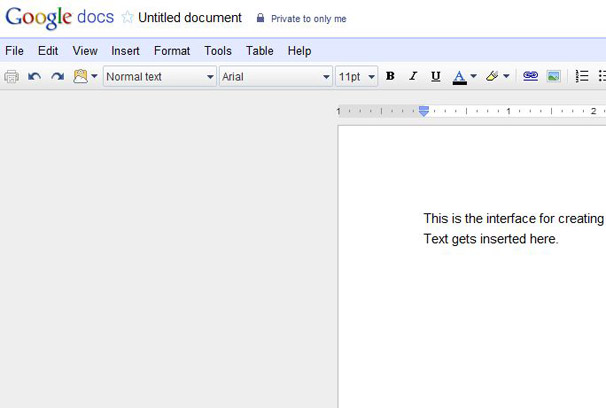Rename the document via the Untitled document title
This screenshot has height=408, width=606.
[190, 18]
